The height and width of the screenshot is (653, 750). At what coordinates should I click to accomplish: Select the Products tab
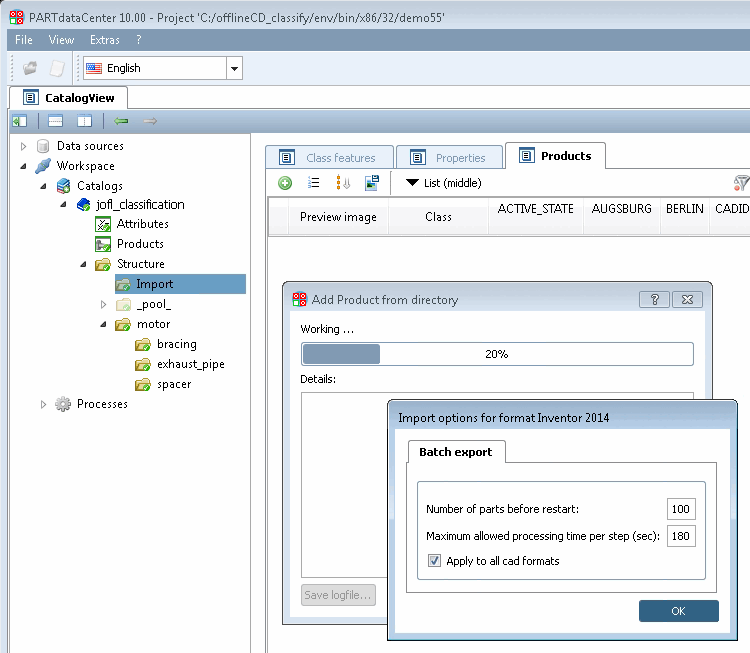pyautogui.click(x=555, y=155)
